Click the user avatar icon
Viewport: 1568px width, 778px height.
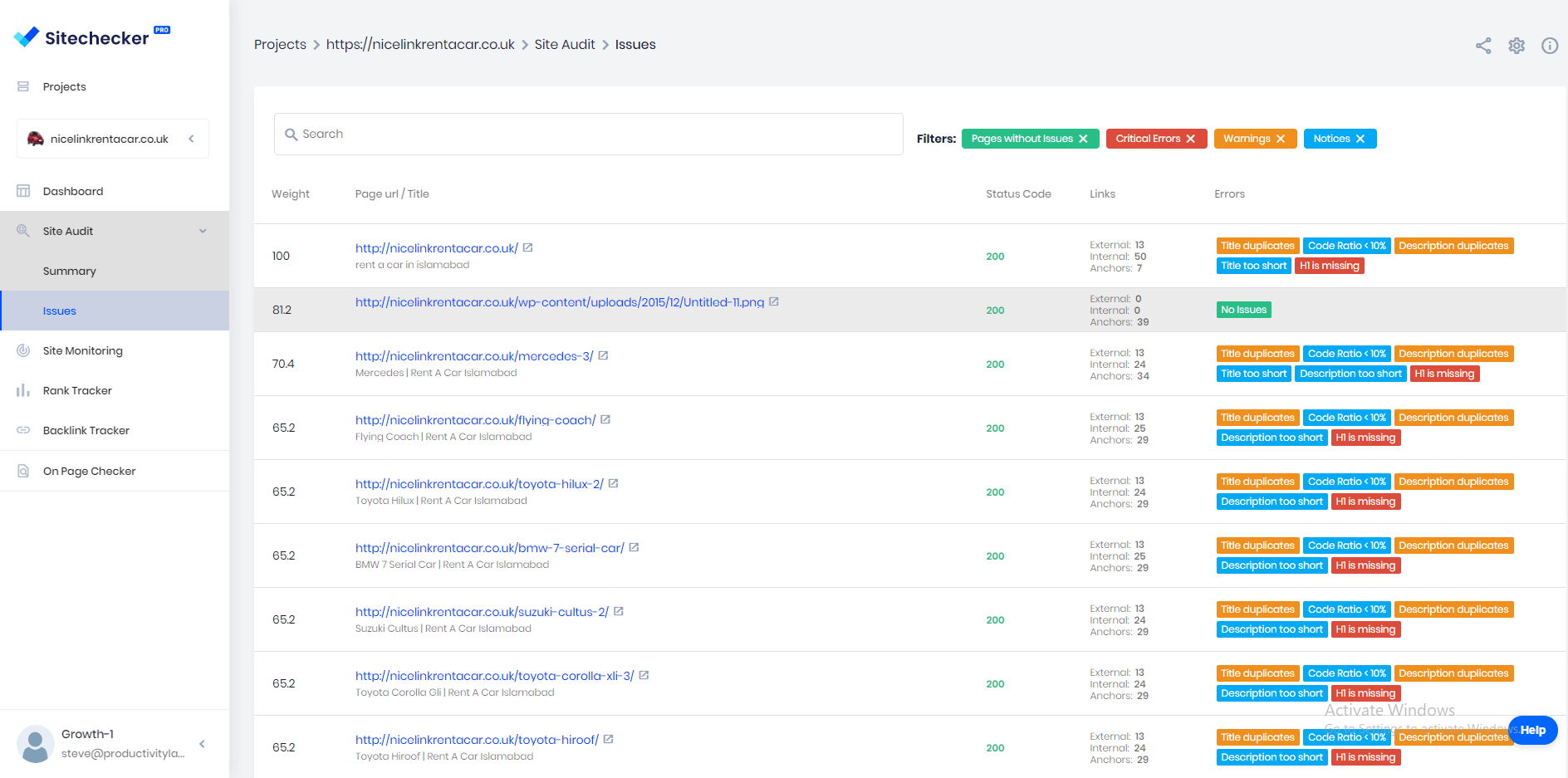tap(36, 744)
